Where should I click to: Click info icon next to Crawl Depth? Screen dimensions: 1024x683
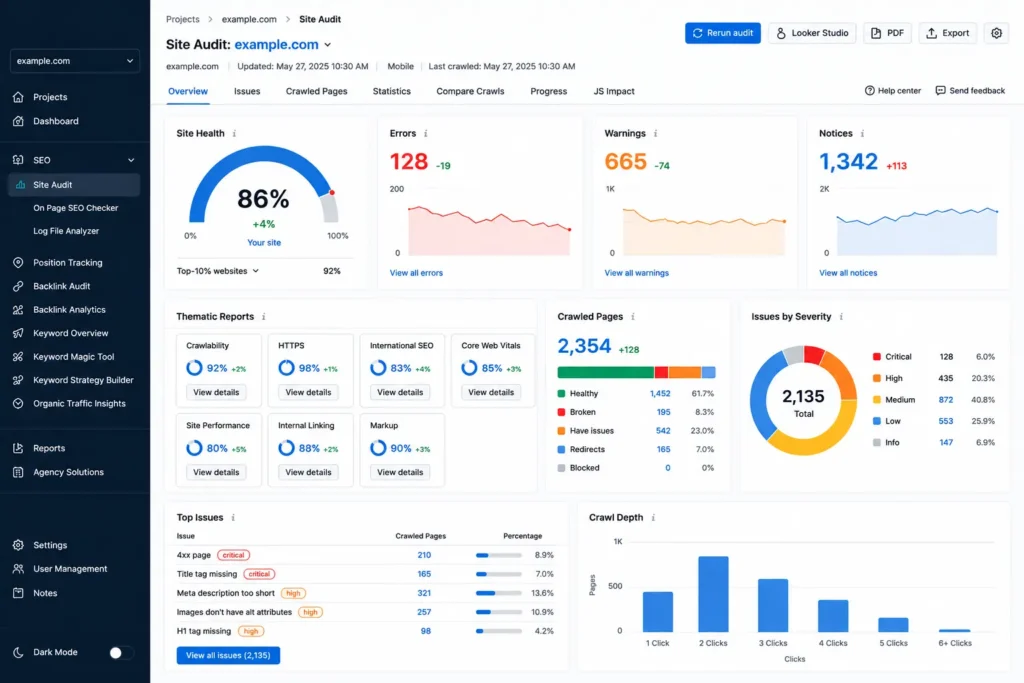click(653, 518)
